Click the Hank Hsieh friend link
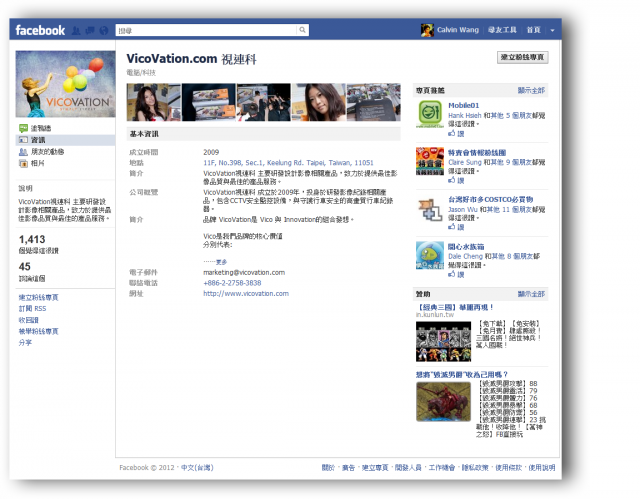 click(464, 115)
